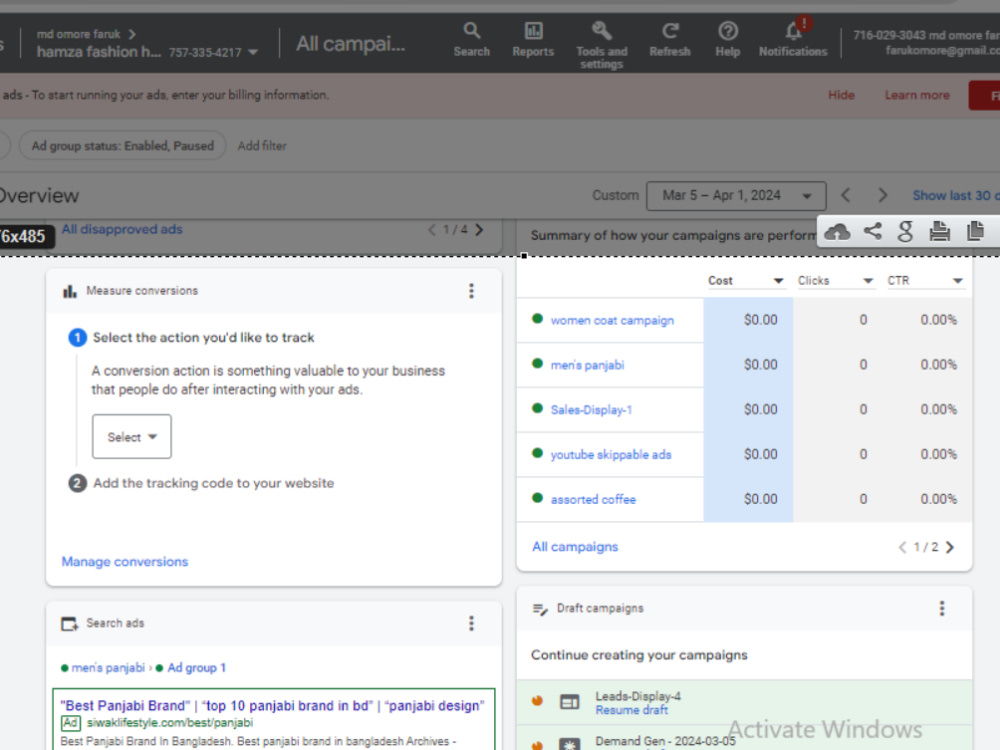1000x750 pixels.
Task: Open Manage conversions link
Action: tap(125, 562)
